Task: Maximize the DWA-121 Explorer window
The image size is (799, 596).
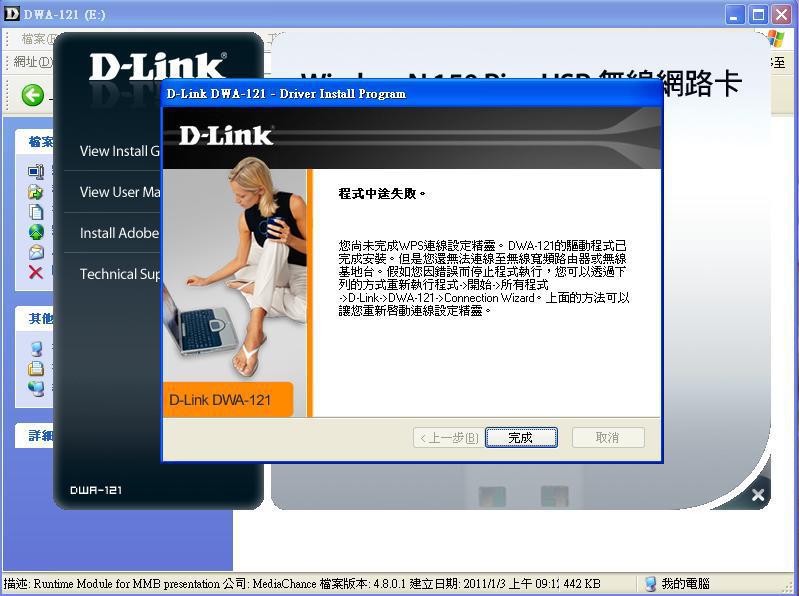Action: click(x=758, y=15)
